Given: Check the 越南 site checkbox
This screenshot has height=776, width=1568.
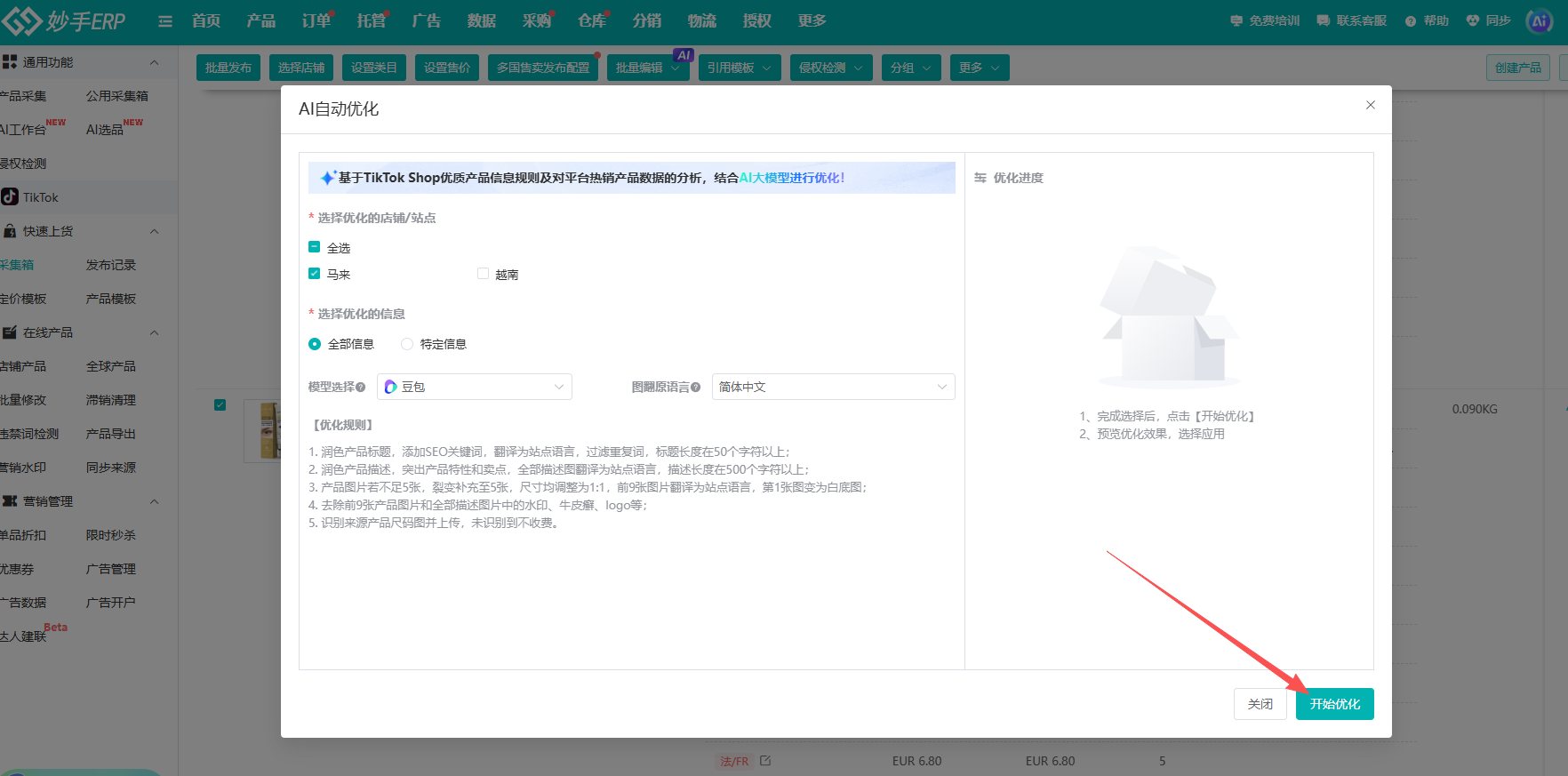Looking at the screenshot, I should click(x=483, y=274).
